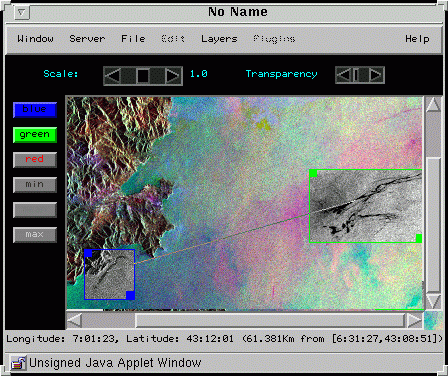448x376 pixels.
Task: Click blue frame's bottom-right corner handle
Action: click(131, 295)
